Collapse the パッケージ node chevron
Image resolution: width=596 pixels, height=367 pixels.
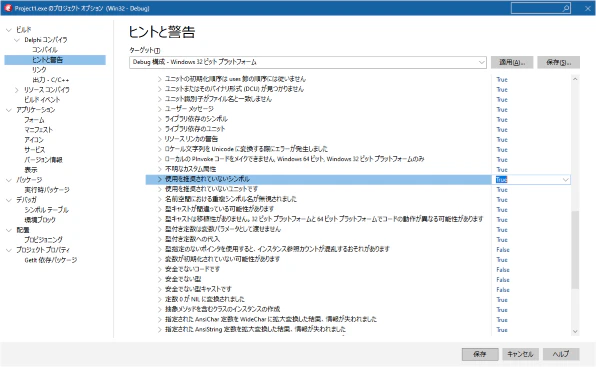[9, 180]
